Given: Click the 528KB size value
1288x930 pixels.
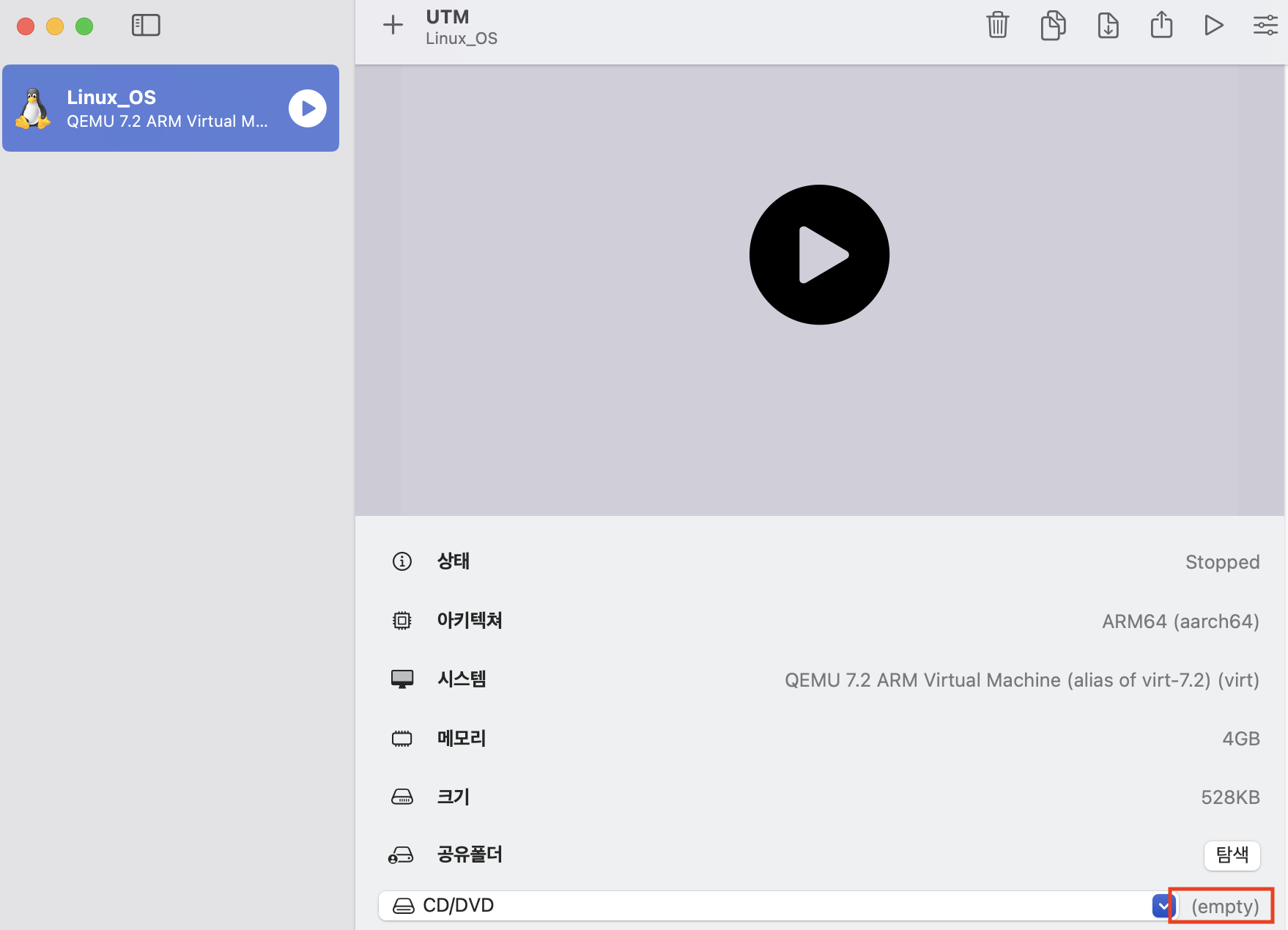Looking at the screenshot, I should 1231,797.
